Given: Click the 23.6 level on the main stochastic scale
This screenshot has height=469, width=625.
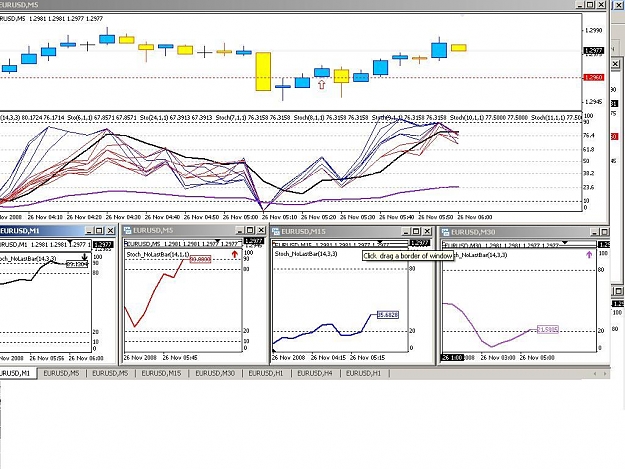Looking at the screenshot, I should coord(589,187).
